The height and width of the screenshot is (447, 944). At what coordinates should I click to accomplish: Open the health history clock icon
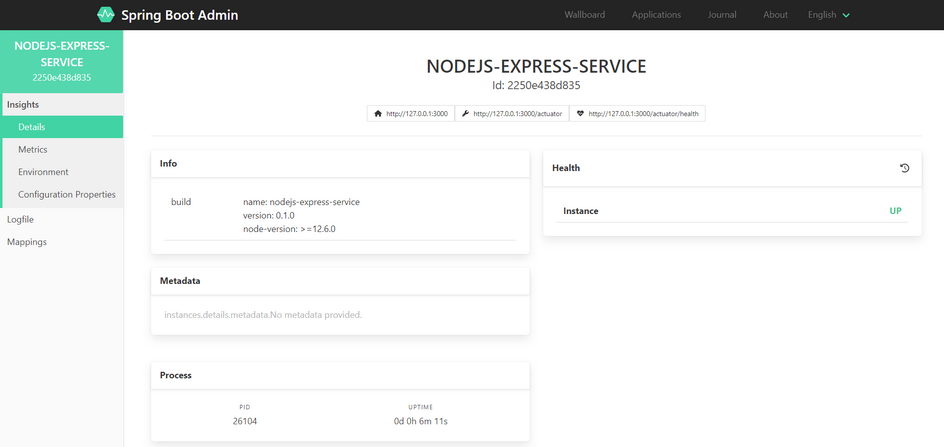tap(904, 168)
